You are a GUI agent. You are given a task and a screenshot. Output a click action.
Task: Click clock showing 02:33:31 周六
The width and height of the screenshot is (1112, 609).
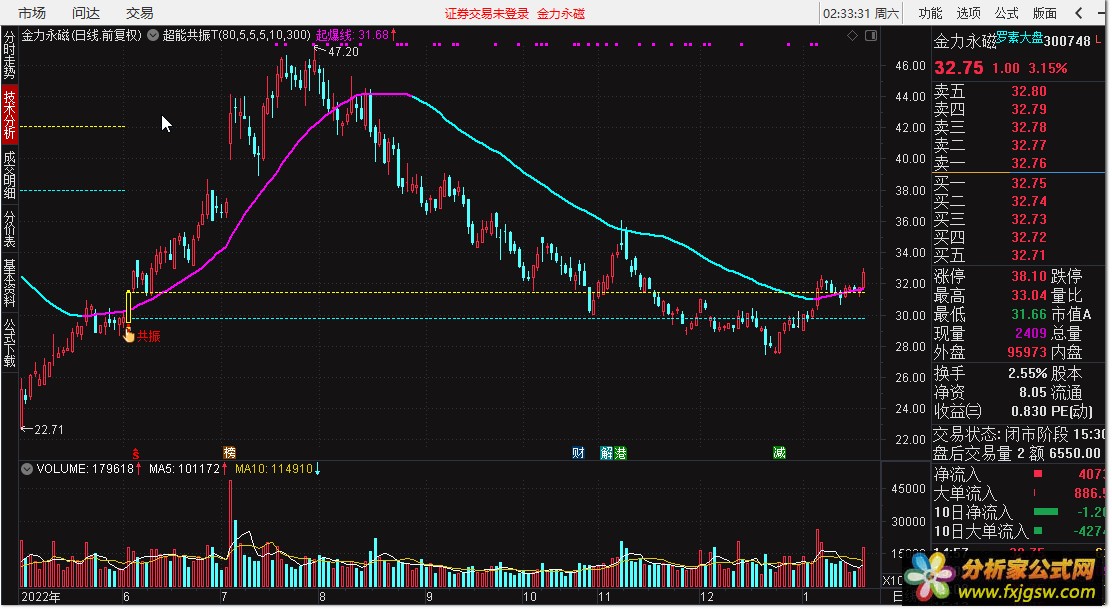click(861, 13)
